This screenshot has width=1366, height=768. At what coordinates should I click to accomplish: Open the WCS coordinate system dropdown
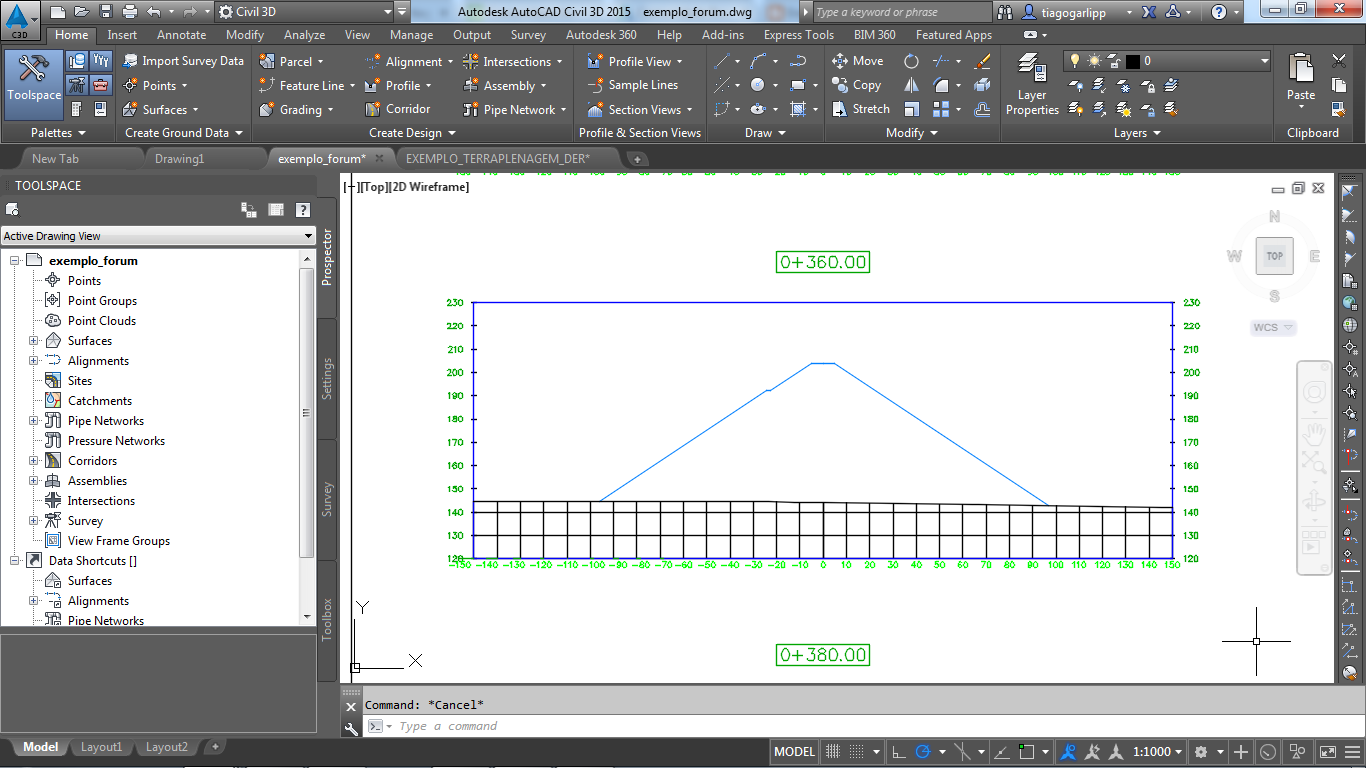1274,327
